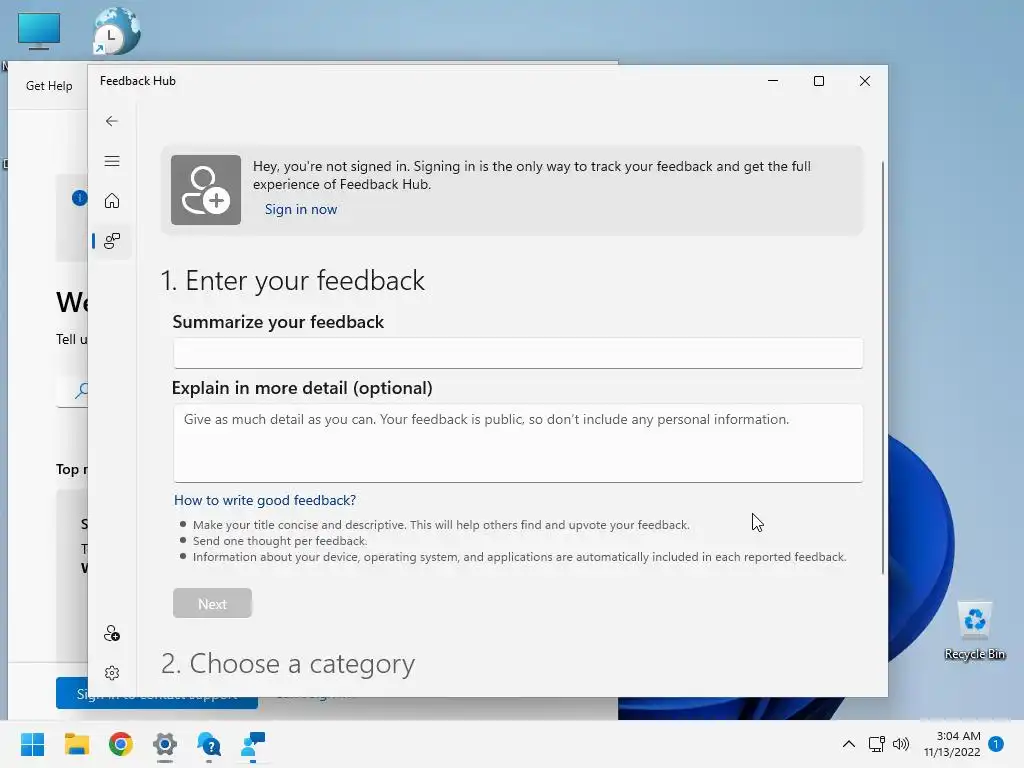Follow the Sign in now link

[x=301, y=210]
